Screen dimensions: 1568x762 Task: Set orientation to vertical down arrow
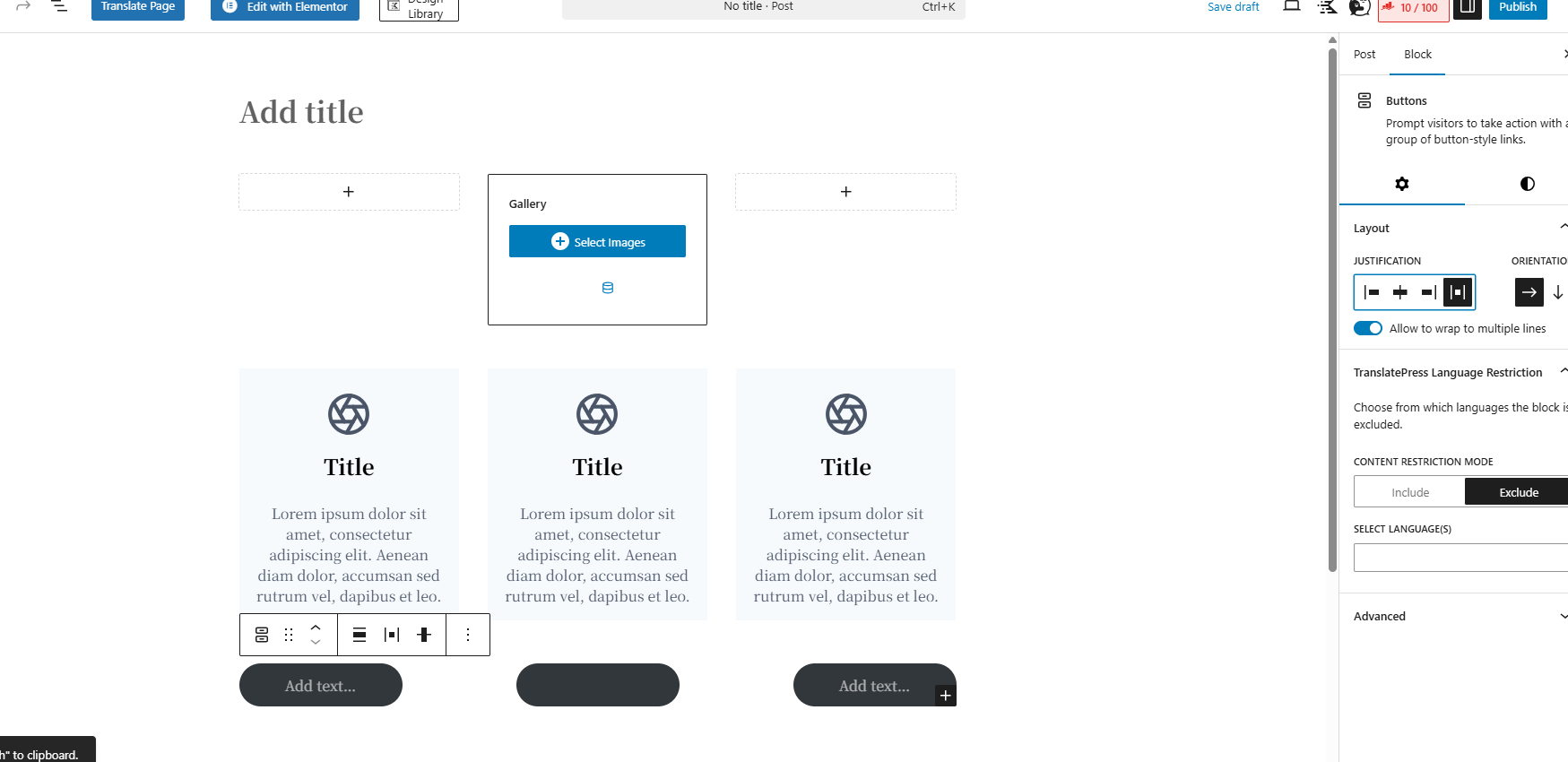1558,292
